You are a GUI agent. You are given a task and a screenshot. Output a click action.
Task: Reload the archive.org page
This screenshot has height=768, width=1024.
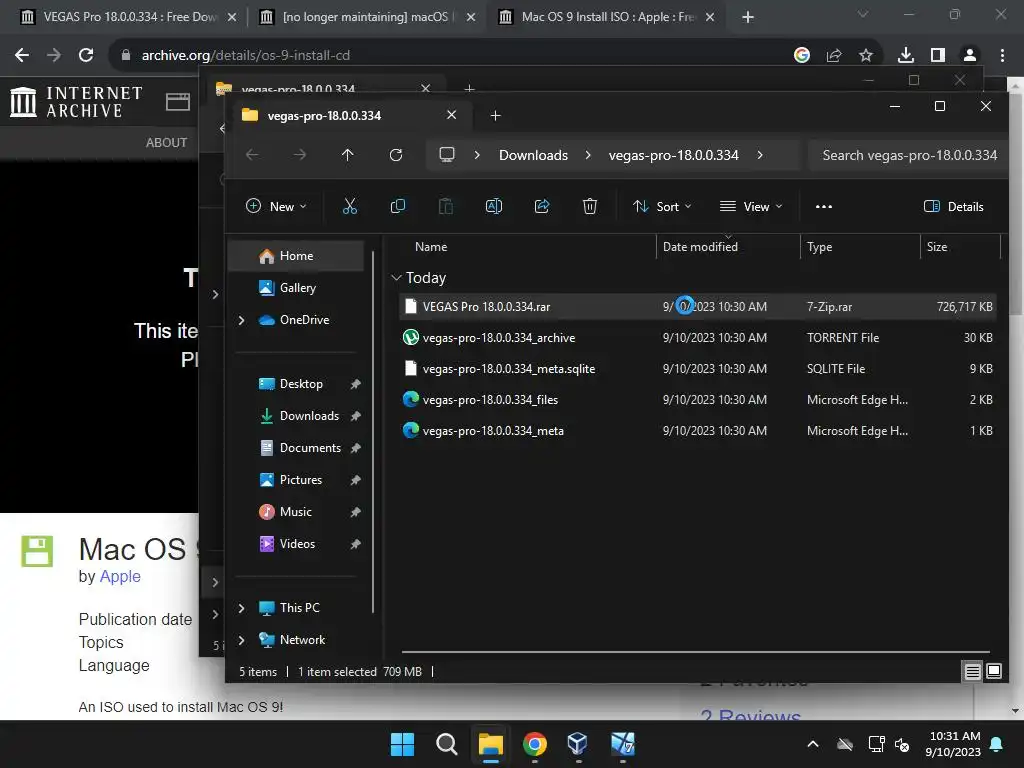pos(86,56)
